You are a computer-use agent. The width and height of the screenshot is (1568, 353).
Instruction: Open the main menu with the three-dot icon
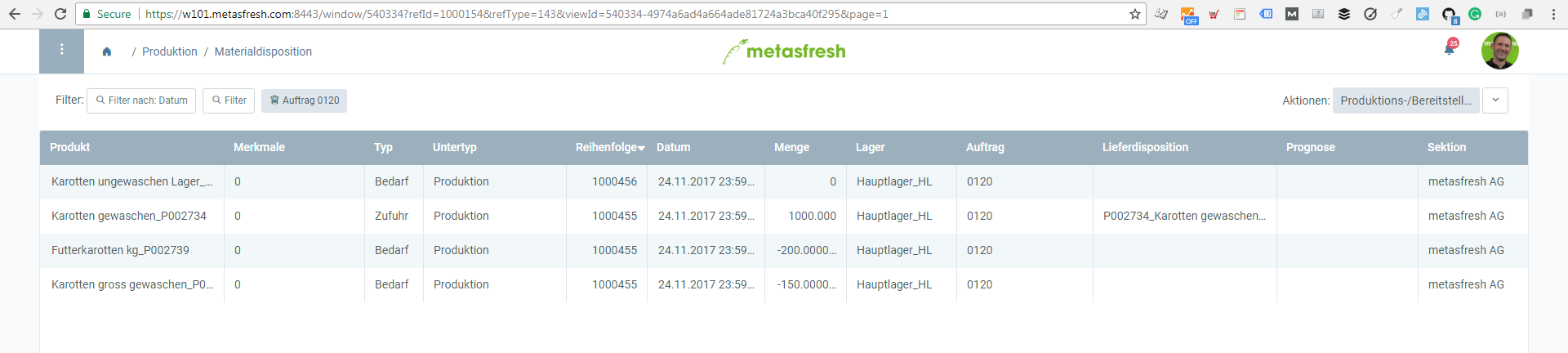[61, 51]
